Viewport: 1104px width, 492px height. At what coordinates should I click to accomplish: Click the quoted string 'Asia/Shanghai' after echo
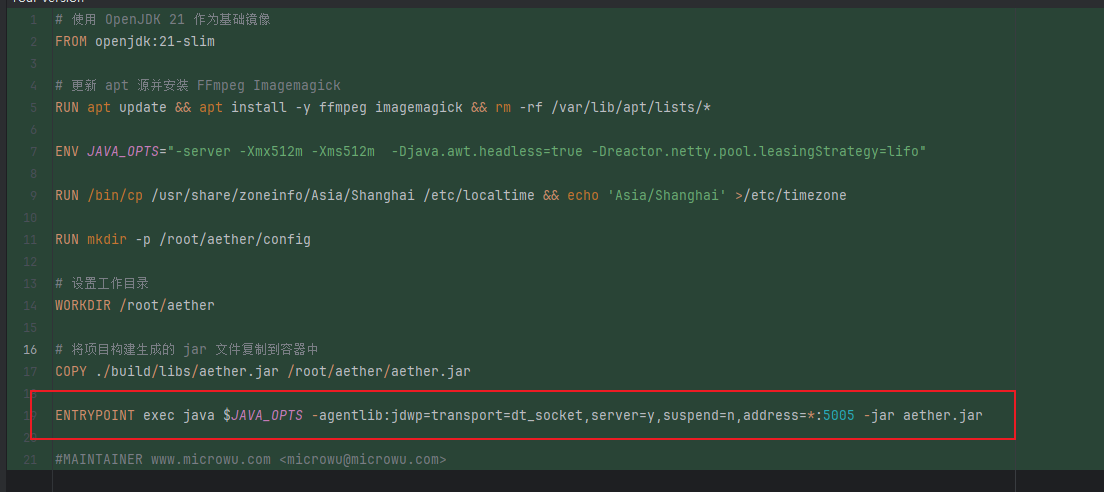point(667,196)
